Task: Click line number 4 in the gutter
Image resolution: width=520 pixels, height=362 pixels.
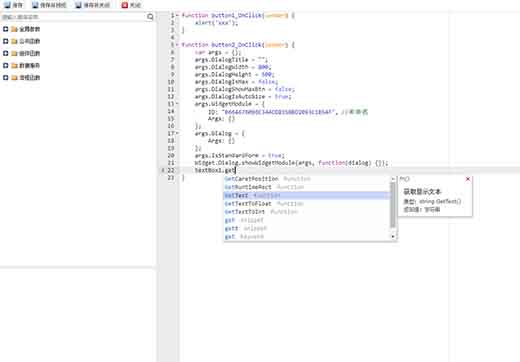Action: tap(172, 37)
